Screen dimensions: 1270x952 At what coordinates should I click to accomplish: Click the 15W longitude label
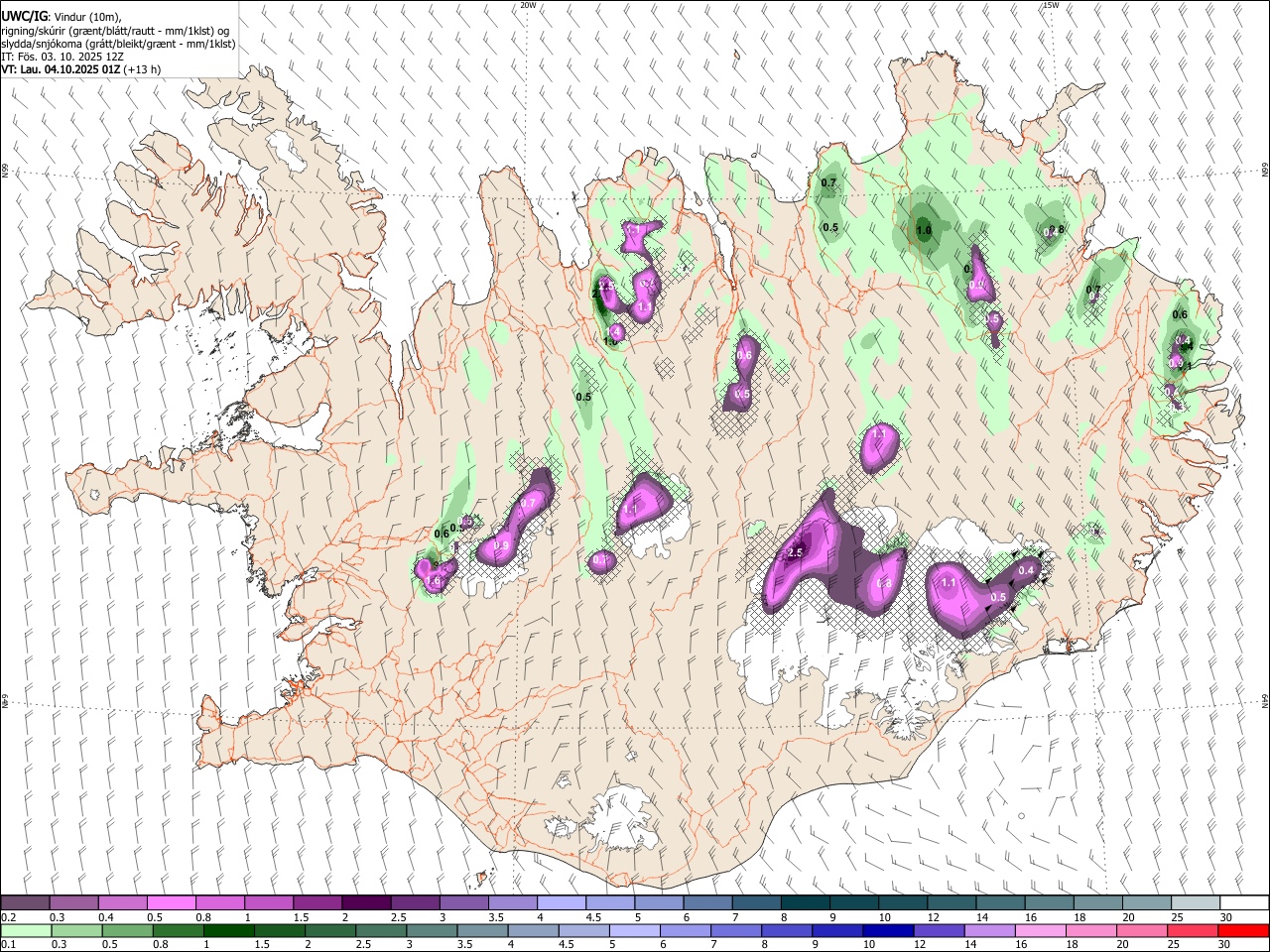pos(1051,5)
